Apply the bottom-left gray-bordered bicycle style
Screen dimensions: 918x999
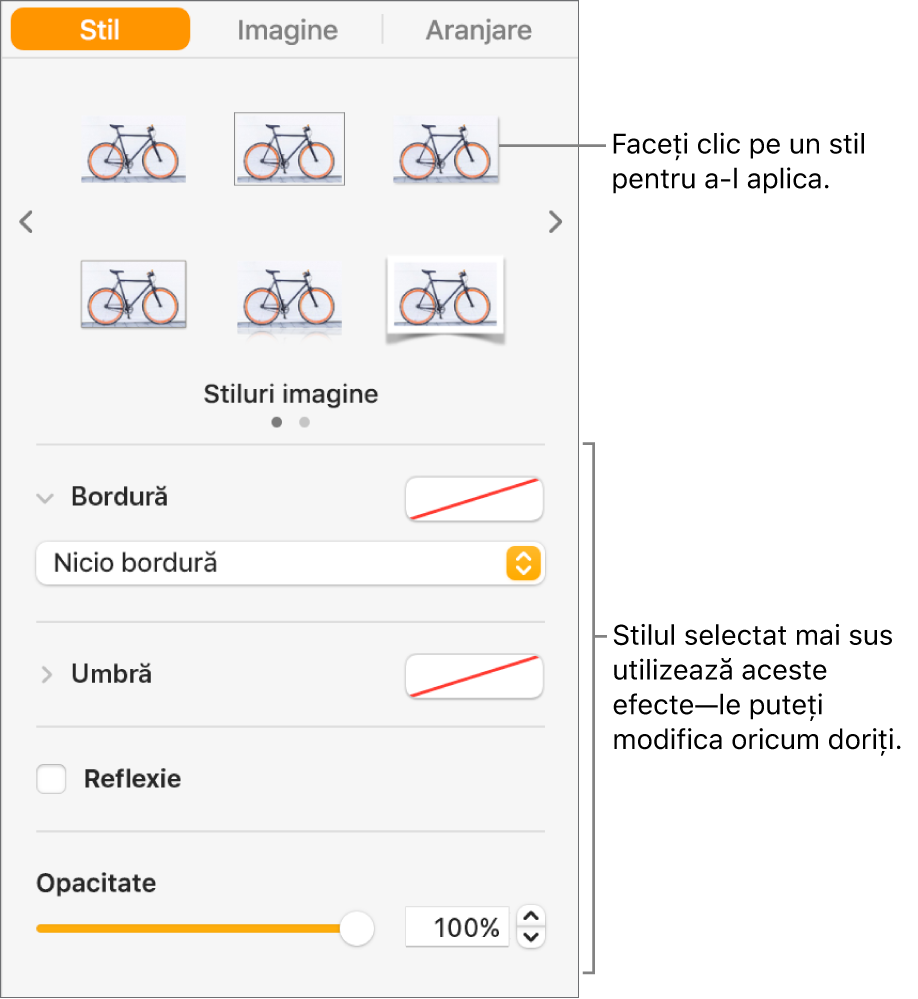click(x=134, y=294)
